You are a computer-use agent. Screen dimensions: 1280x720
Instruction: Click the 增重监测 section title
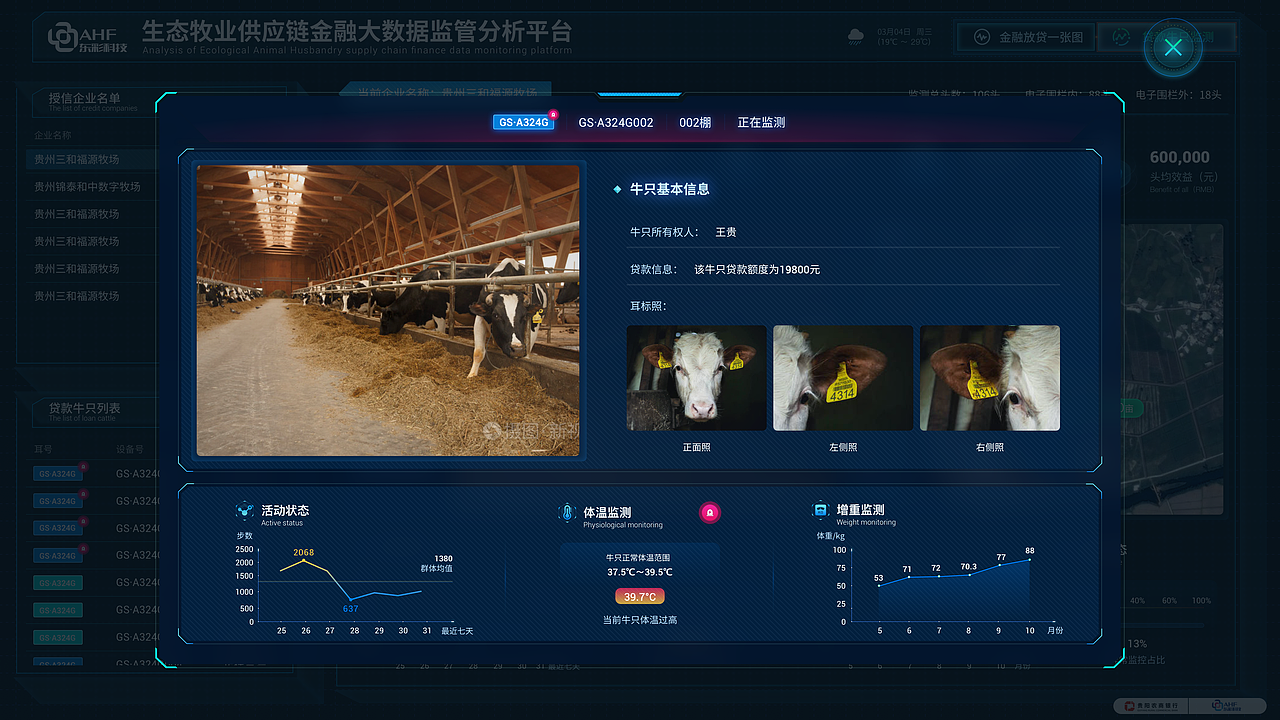click(x=860, y=510)
